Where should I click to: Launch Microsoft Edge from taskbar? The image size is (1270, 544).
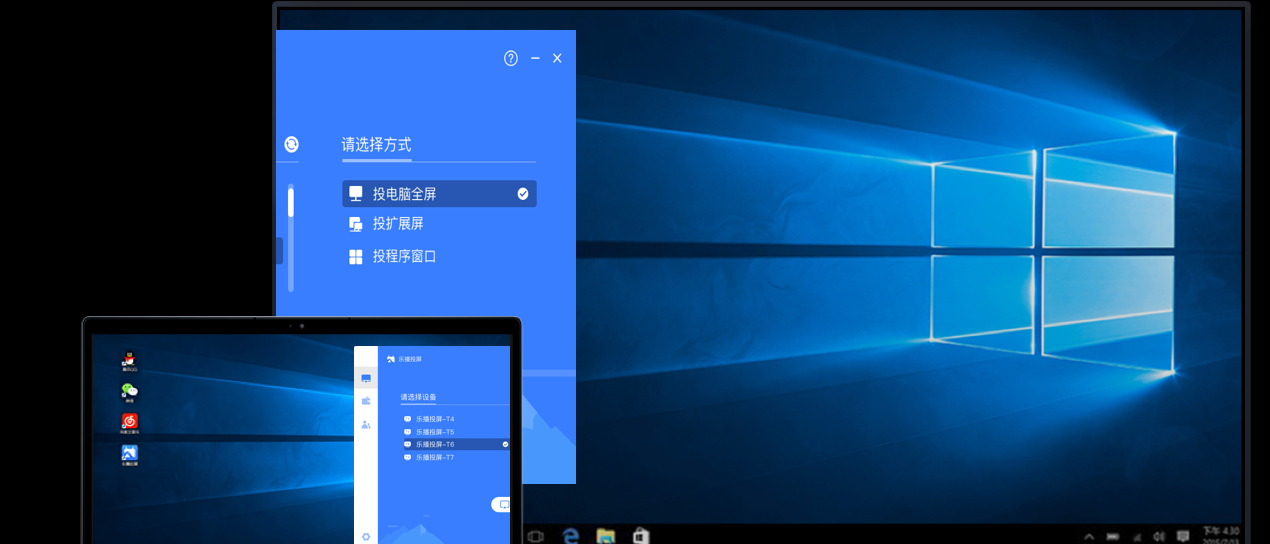point(571,537)
